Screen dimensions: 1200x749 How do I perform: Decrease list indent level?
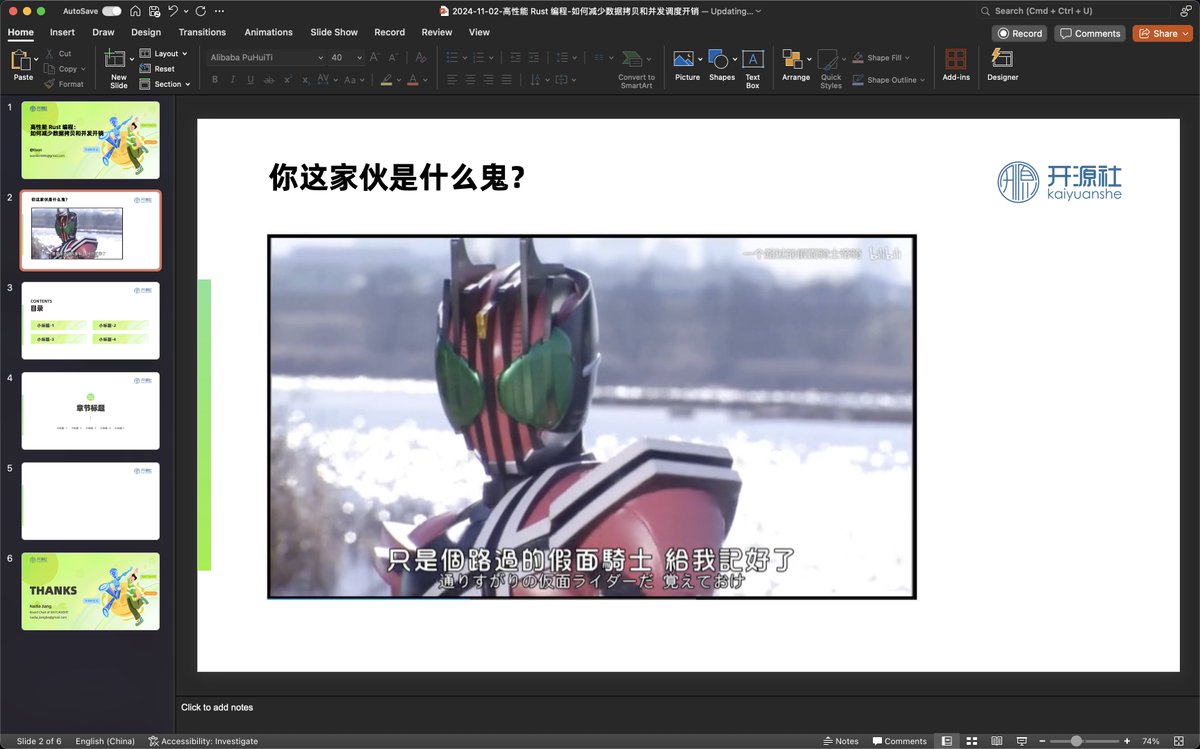516,58
